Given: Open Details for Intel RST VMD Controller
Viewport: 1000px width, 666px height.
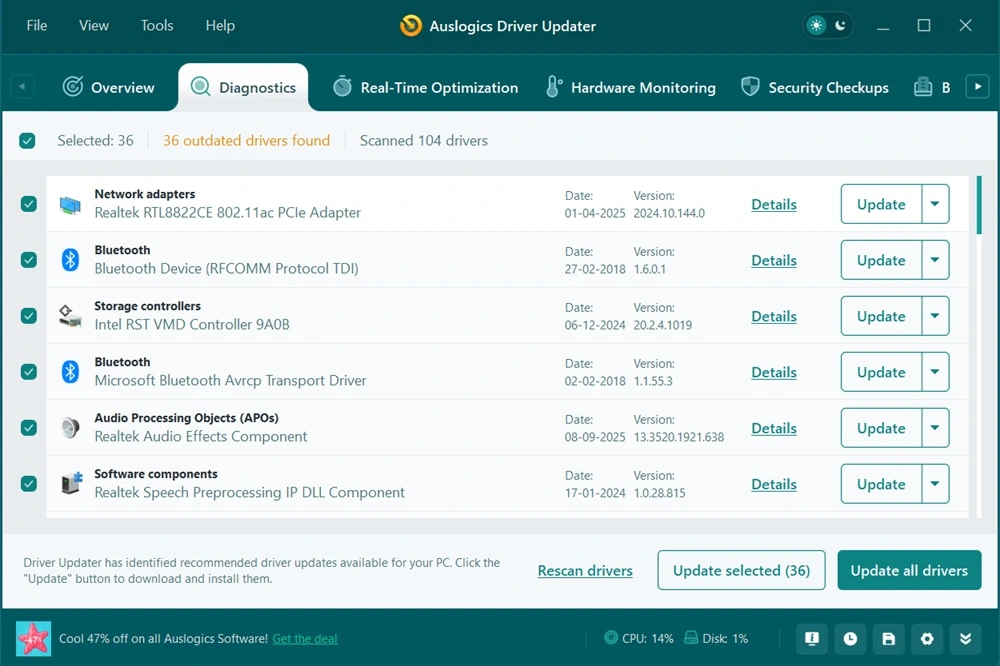Looking at the screenshot, I should (774, 316).
